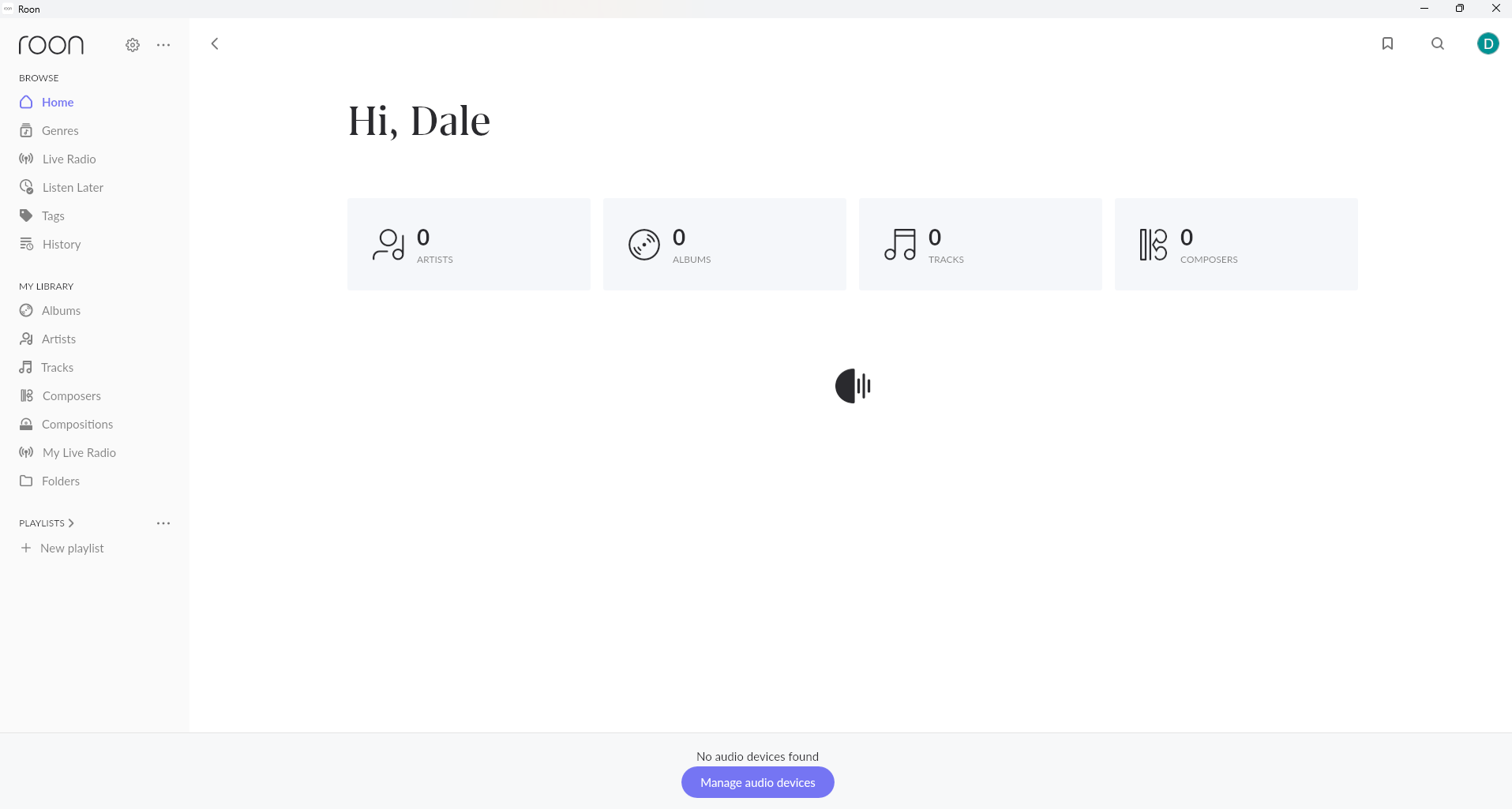Open Live Radio in sidebar
The image size is (1512, 809).
click(x=69, y=159)
